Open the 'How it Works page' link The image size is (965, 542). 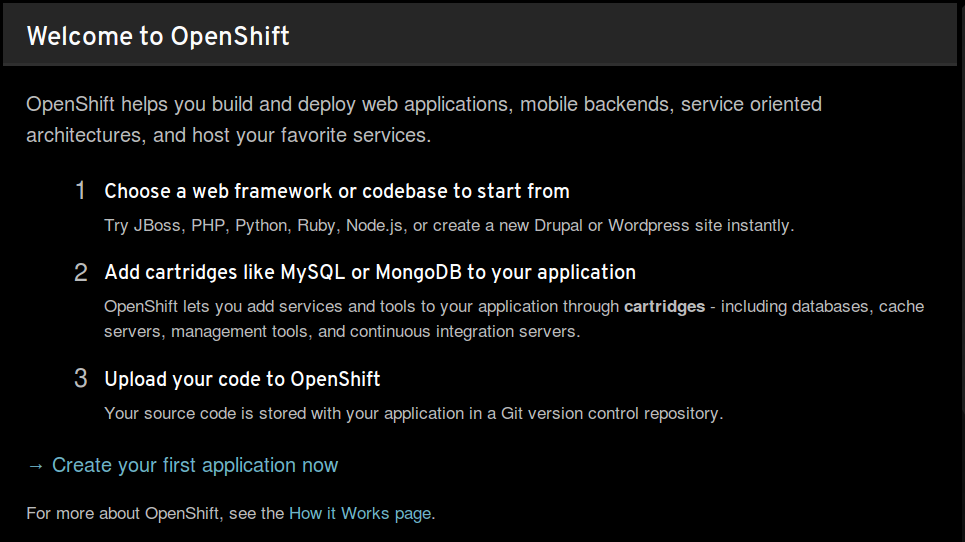(360, 513)
